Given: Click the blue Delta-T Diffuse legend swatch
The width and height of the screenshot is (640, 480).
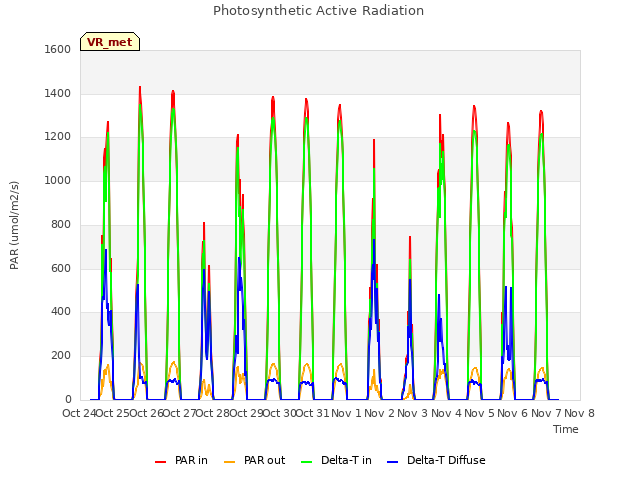Looking at the screenshot, I should 392,462.
